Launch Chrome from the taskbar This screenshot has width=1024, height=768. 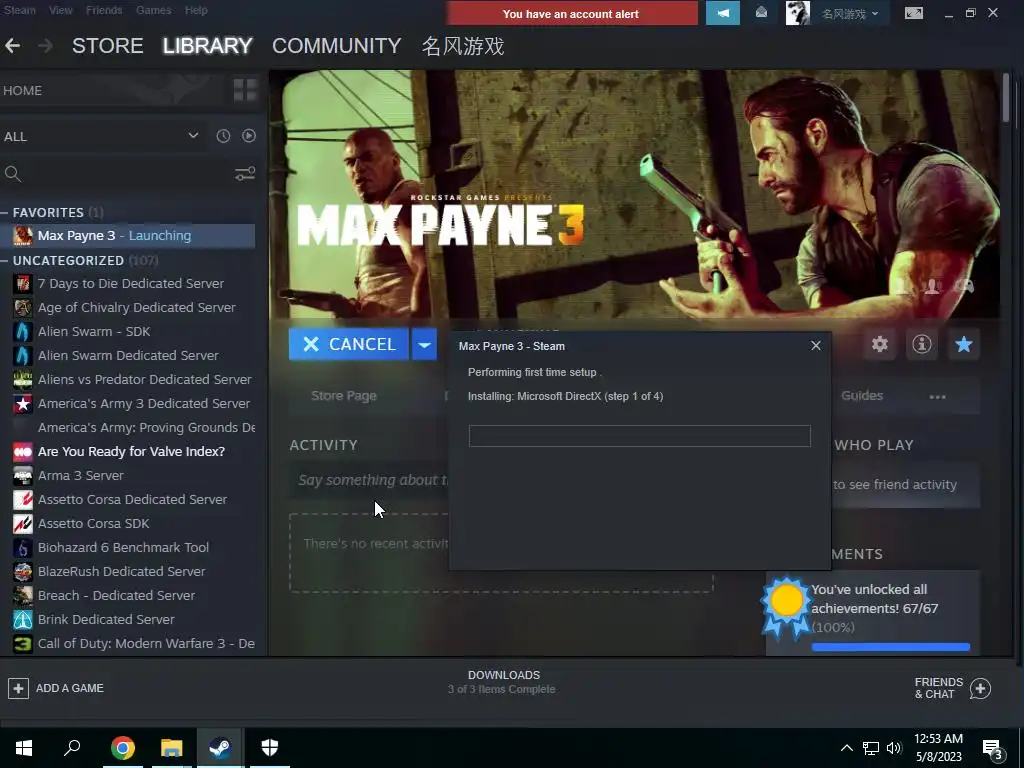[x=123, y=748]
